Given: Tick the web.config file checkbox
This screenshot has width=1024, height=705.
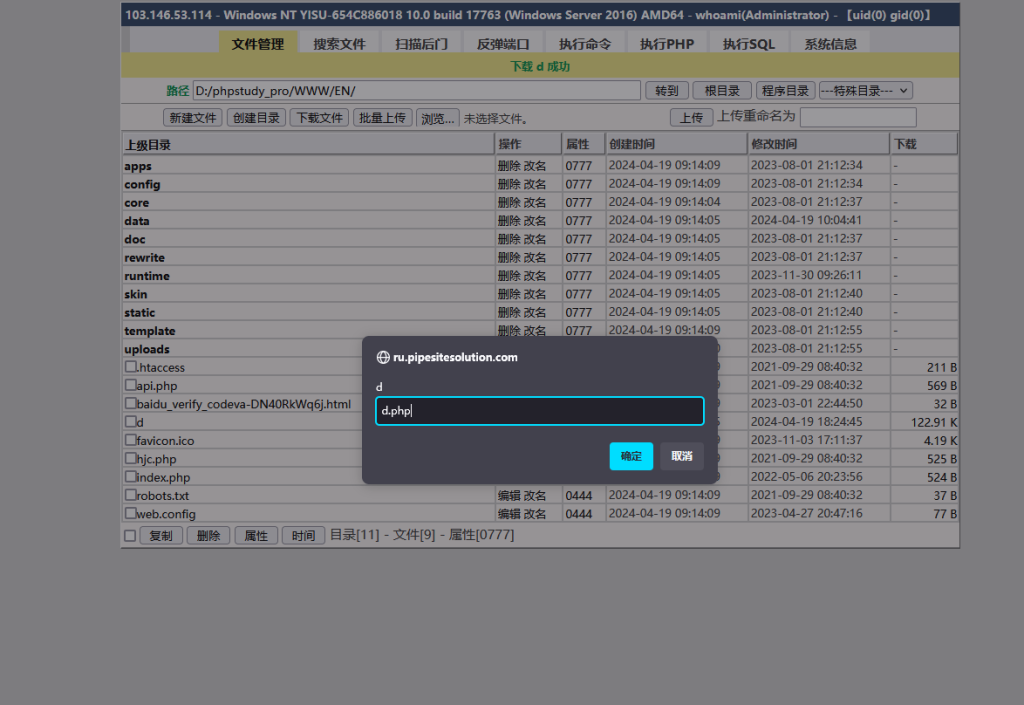Looking at the screenshot, I should coord(130,513).
